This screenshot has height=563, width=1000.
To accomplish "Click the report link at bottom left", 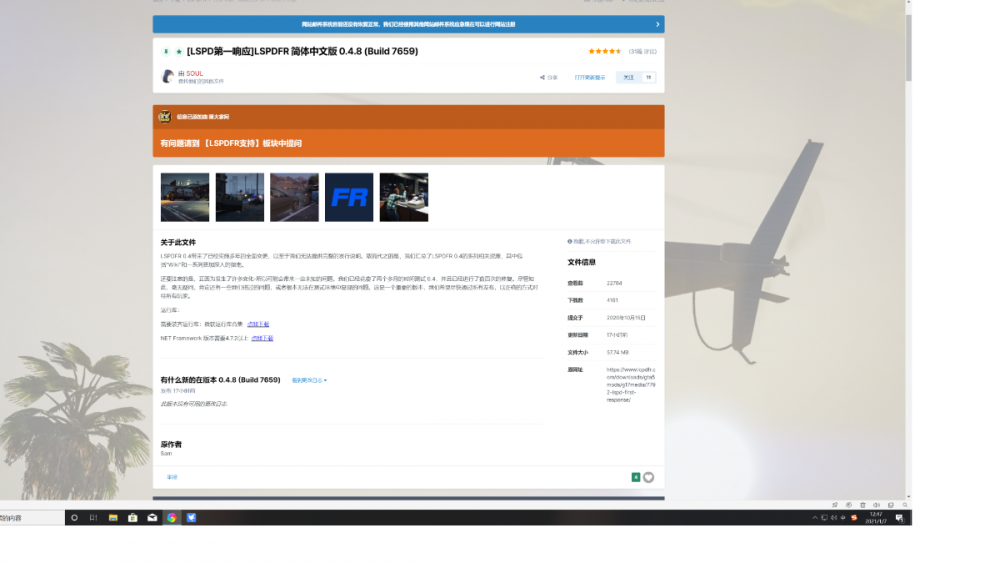I will (171, 477).
